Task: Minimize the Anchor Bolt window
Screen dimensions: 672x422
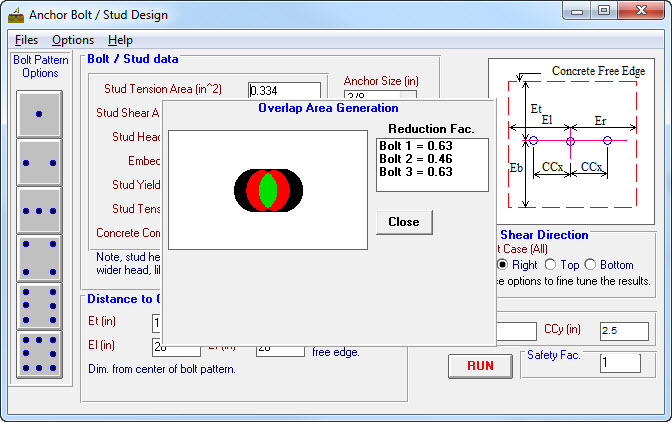Action: click(x=577, y=11)
